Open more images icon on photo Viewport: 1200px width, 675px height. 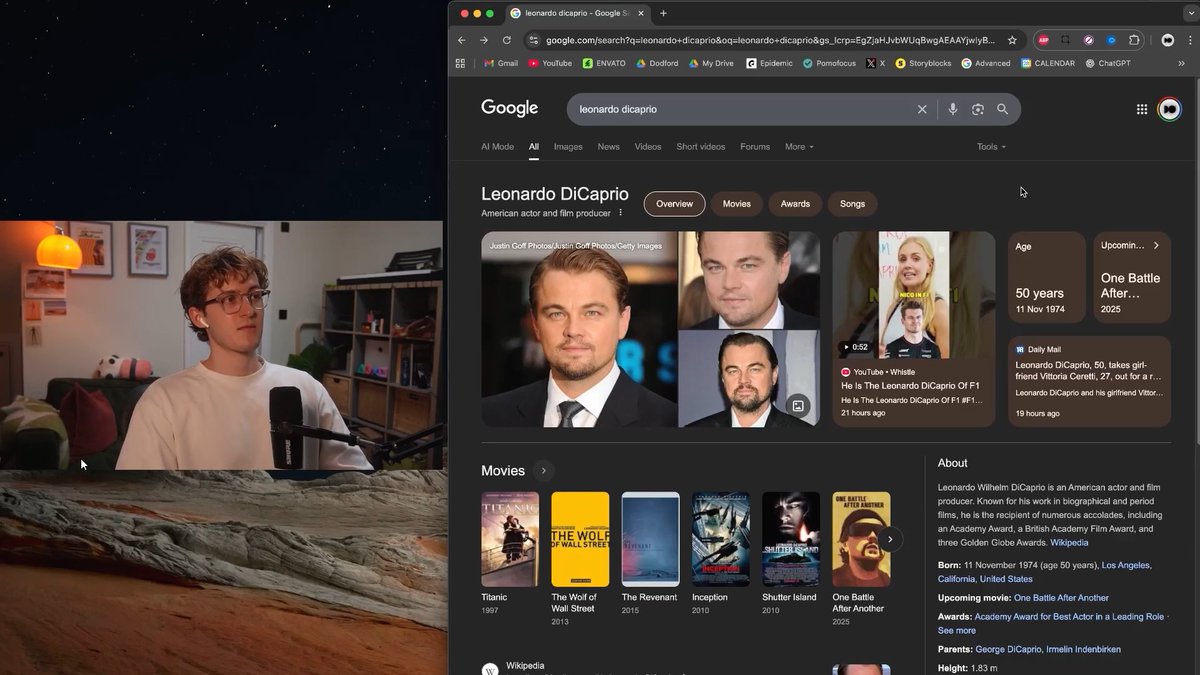point(797,405)
